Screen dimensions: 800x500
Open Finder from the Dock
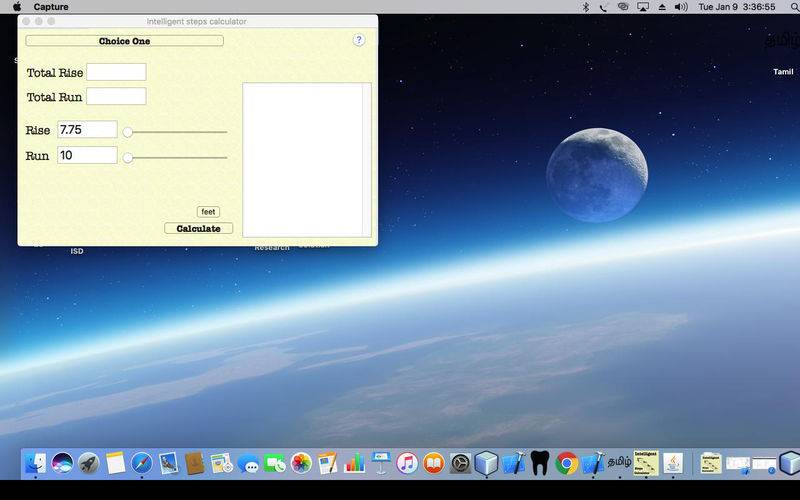coord(35,463)
